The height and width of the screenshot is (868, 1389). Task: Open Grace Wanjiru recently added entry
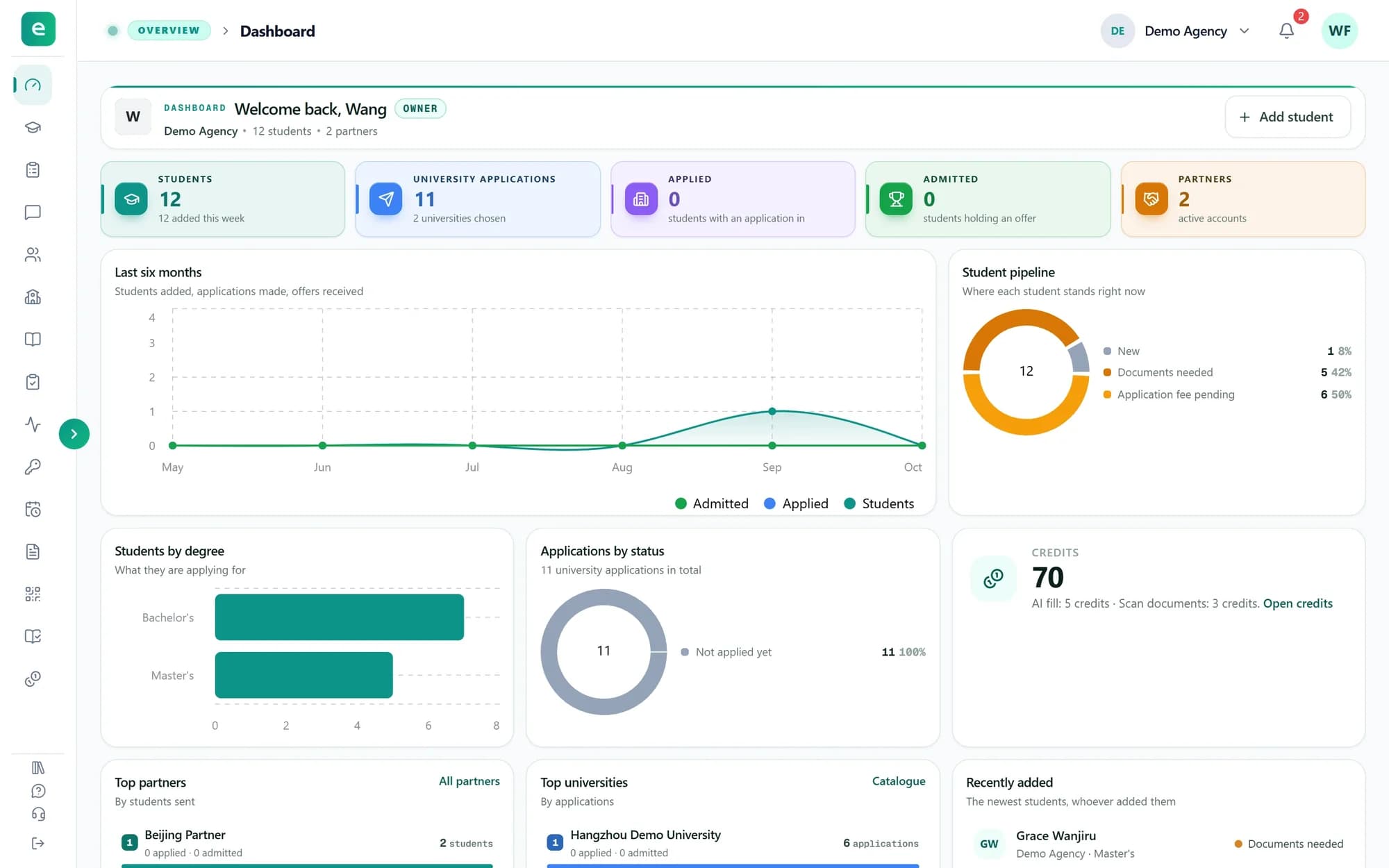point(1158,844)
